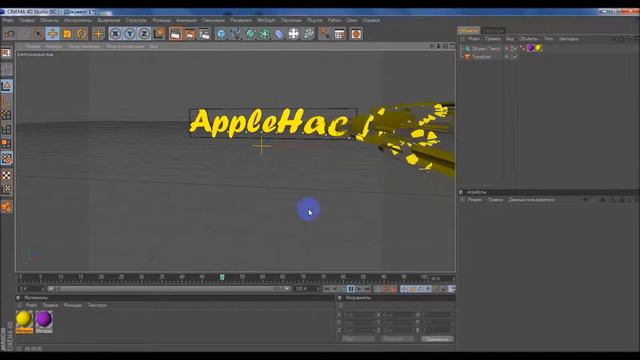Image resolution: width=640 pixels, height=360 pixels.
Task: Activate the Move tool
Action: tap(53, 34)
